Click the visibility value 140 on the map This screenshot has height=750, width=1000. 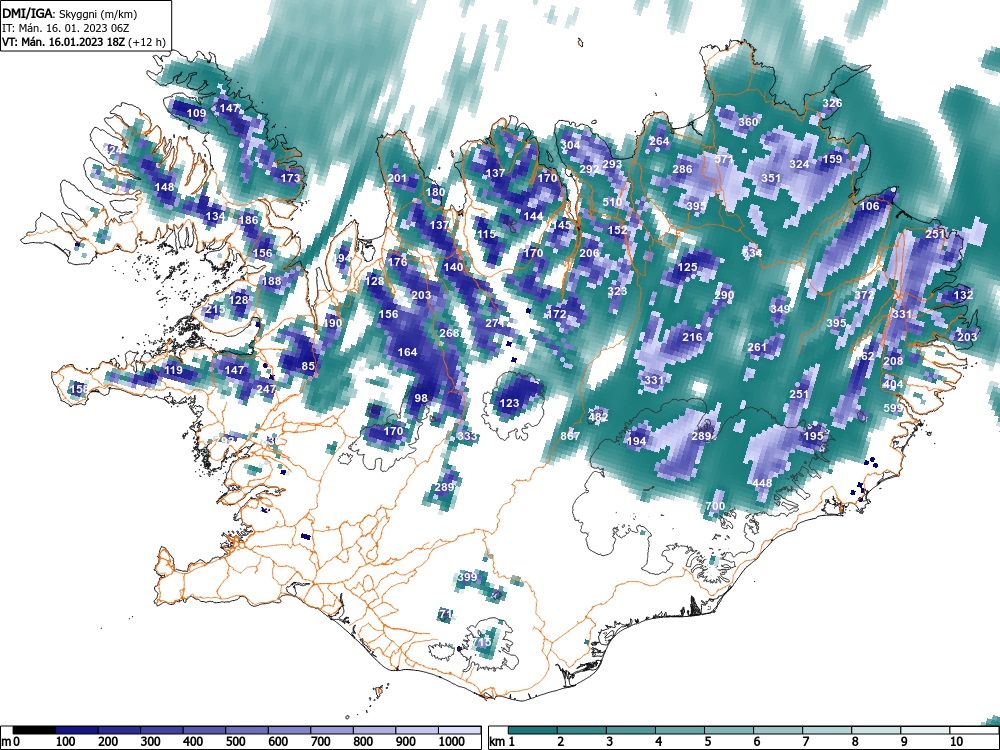(x=453, y=267)
